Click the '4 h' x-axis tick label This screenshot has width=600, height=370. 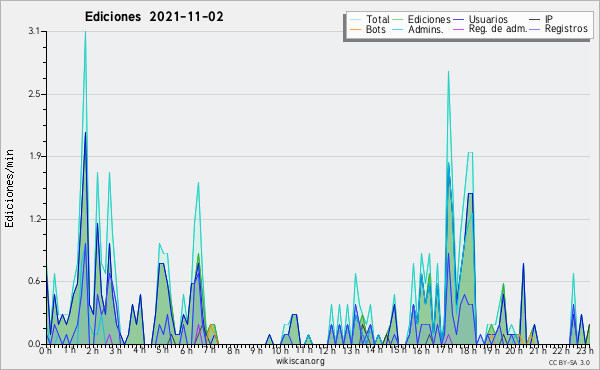139,350
